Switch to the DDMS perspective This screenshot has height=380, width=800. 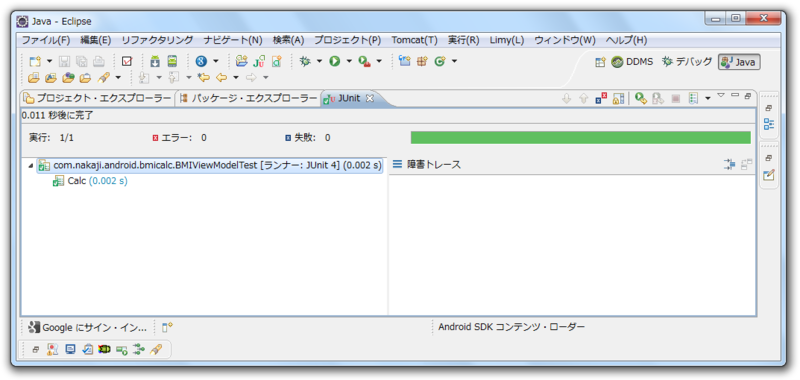[632, 62]
